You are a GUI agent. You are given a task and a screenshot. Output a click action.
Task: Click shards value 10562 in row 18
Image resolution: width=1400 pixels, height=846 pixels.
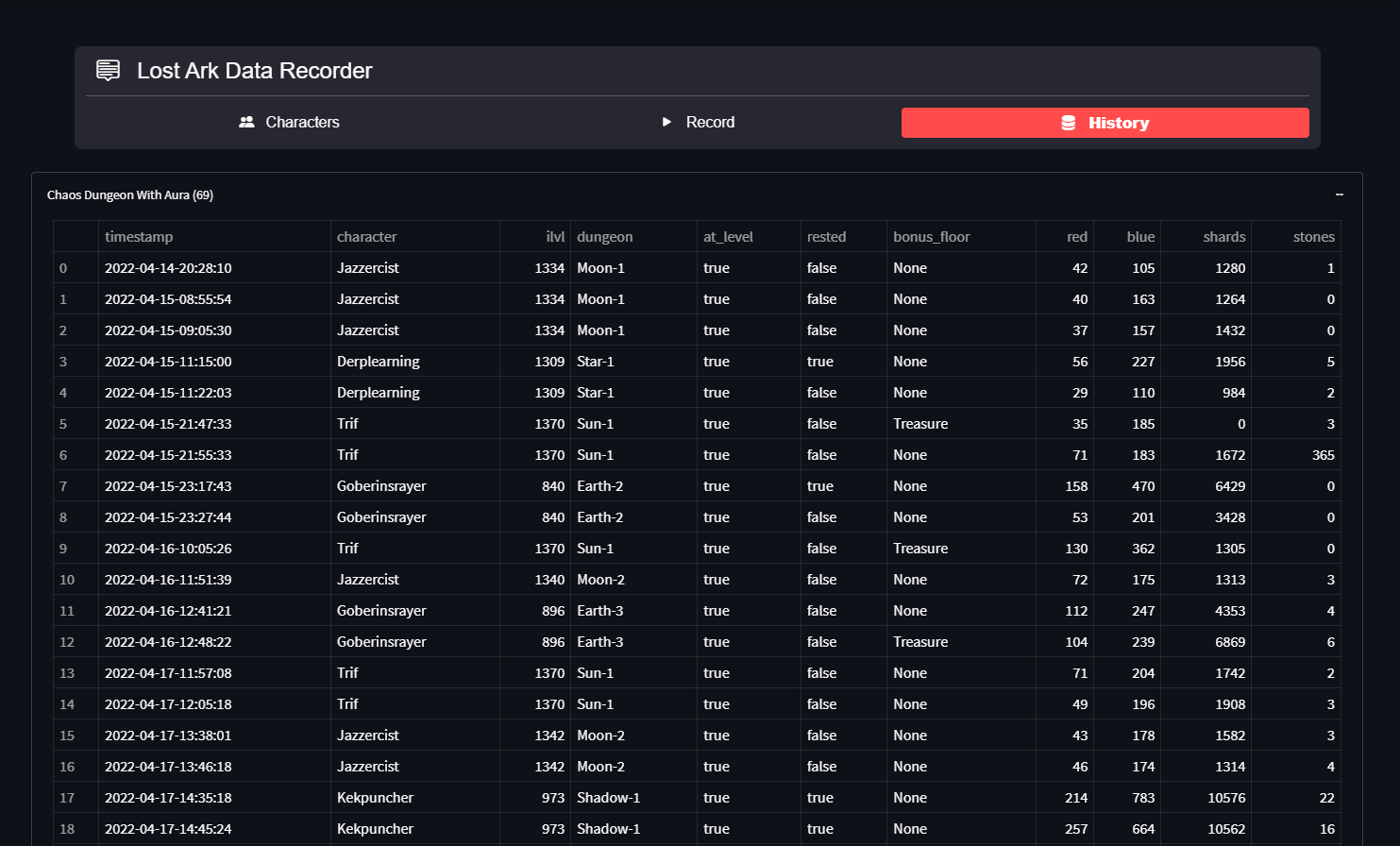(1206, 829)
